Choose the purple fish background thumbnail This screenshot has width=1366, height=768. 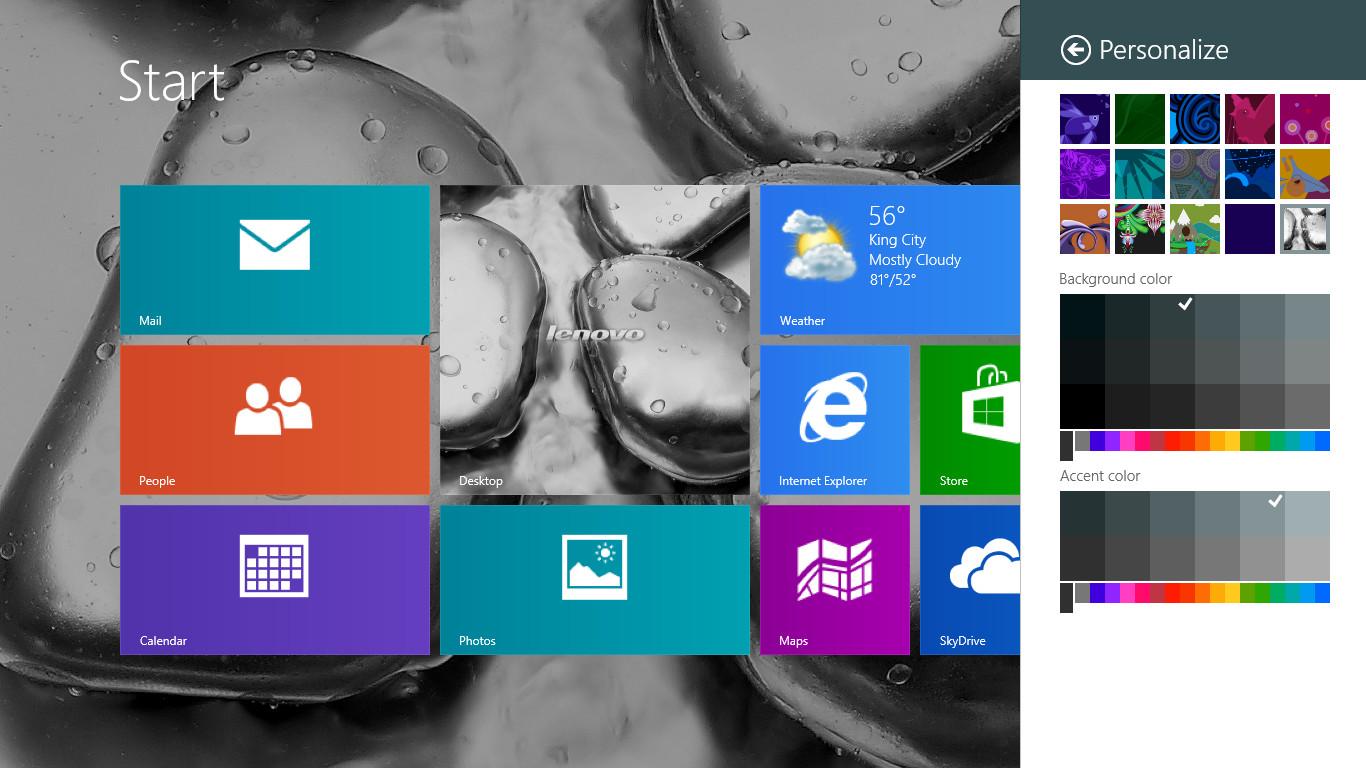pyautogui.click(x=1085, y=119)
